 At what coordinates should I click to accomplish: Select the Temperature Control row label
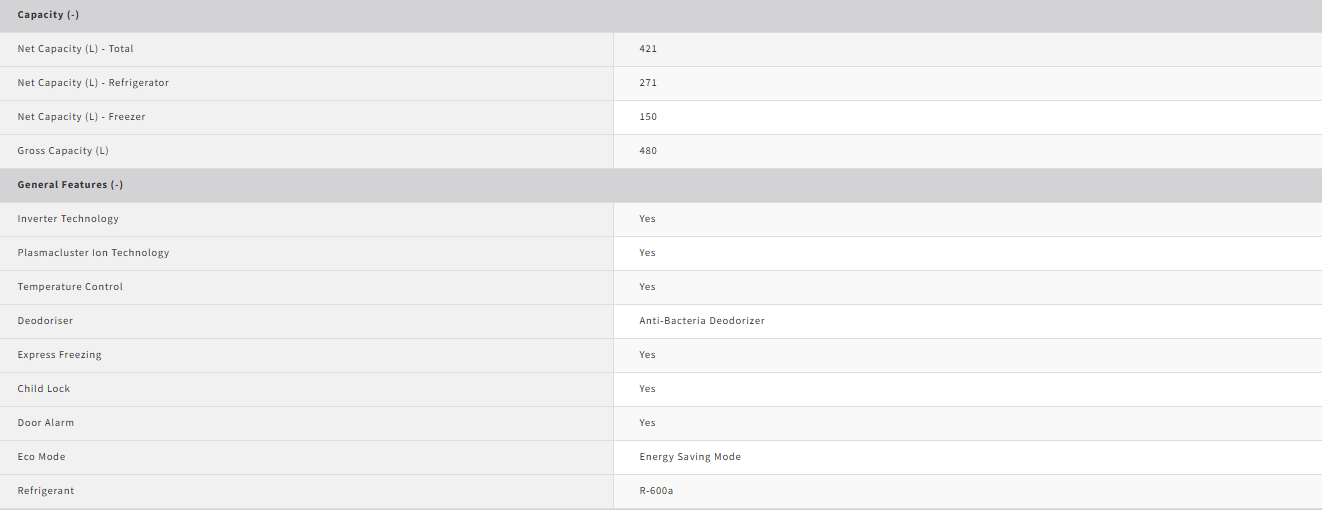[70, 287]
